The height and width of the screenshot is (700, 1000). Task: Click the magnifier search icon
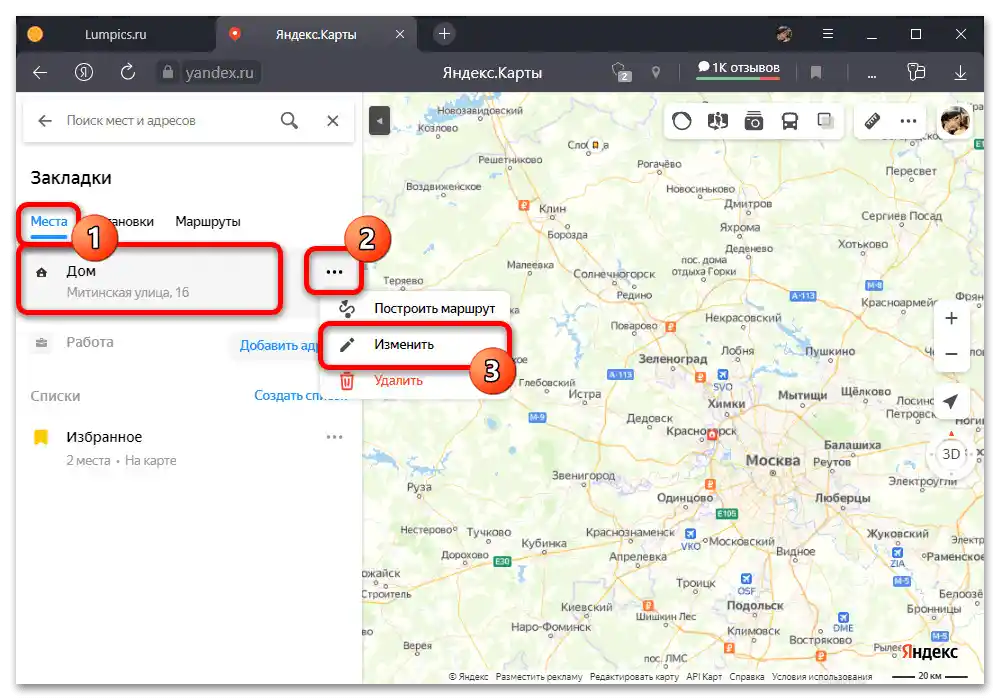coord(290,120)
